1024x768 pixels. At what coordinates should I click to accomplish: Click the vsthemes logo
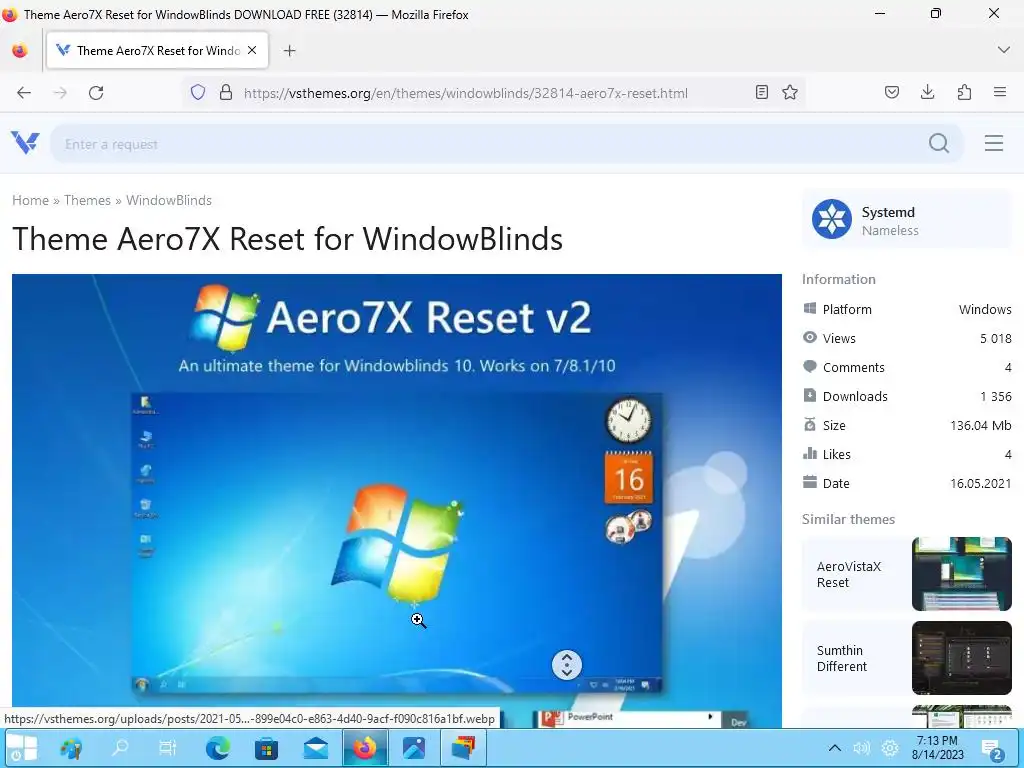pos(25,142)
